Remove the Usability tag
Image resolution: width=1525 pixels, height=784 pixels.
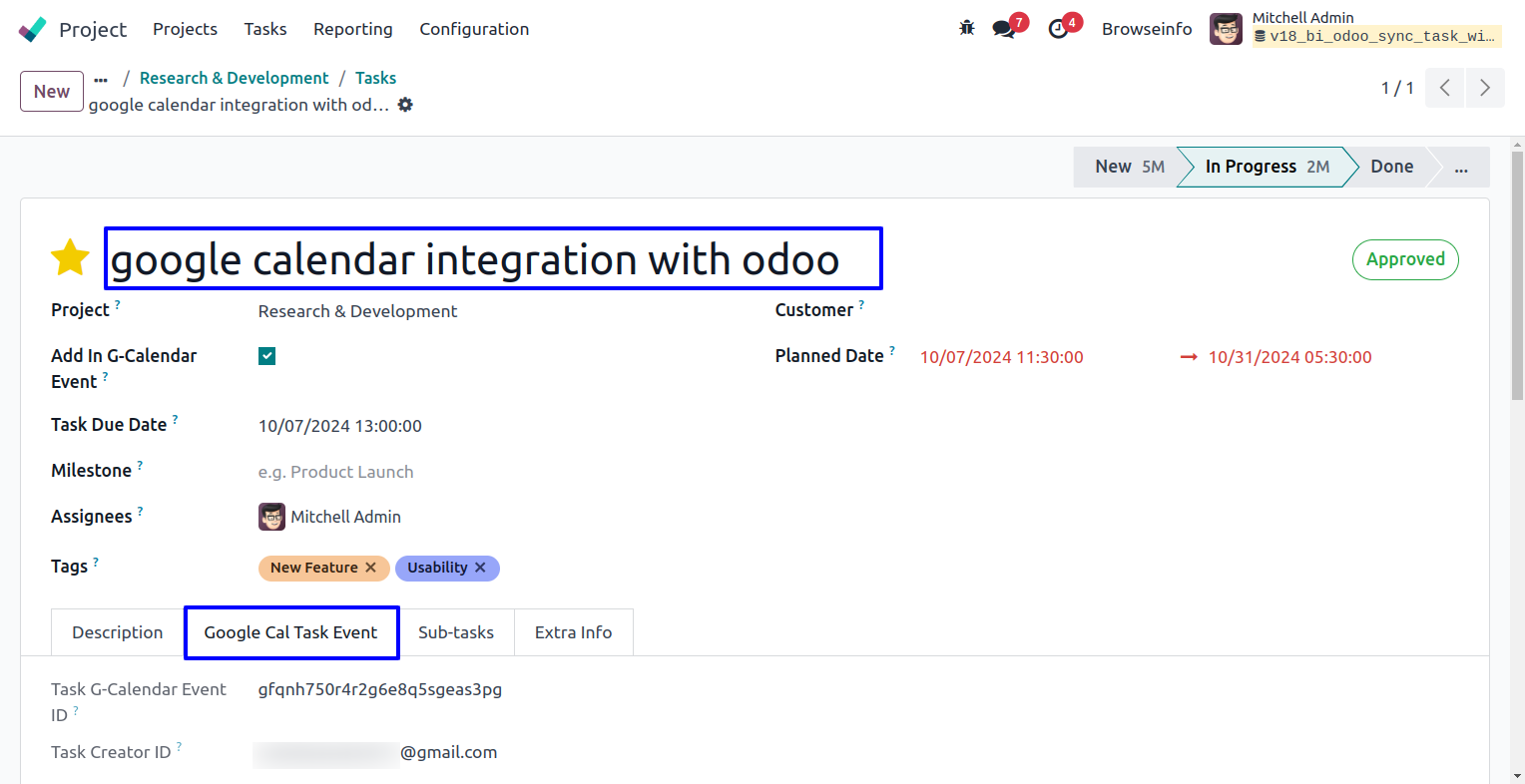click(x=480, y=568)
